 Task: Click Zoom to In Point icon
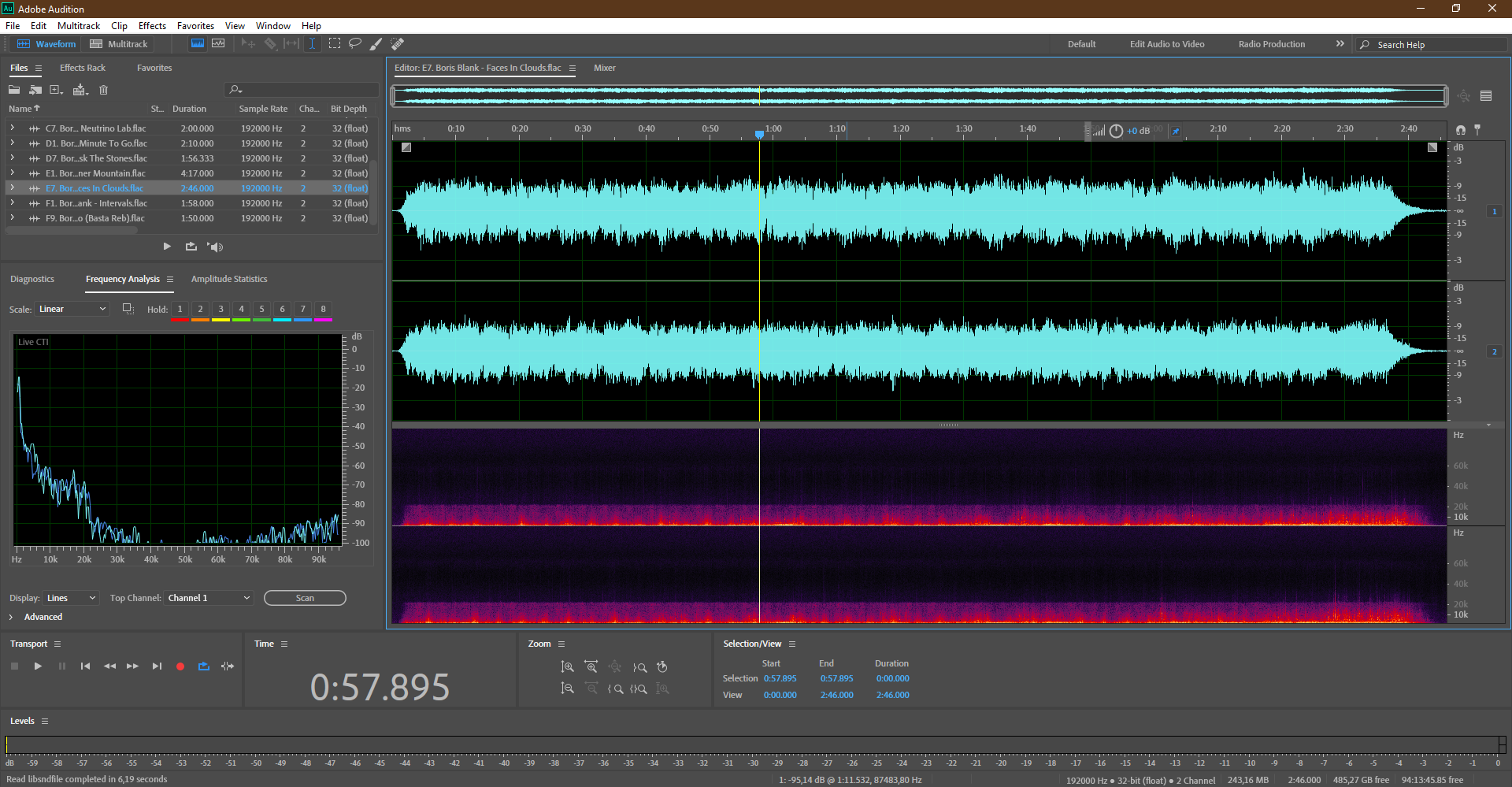[615, 689]
